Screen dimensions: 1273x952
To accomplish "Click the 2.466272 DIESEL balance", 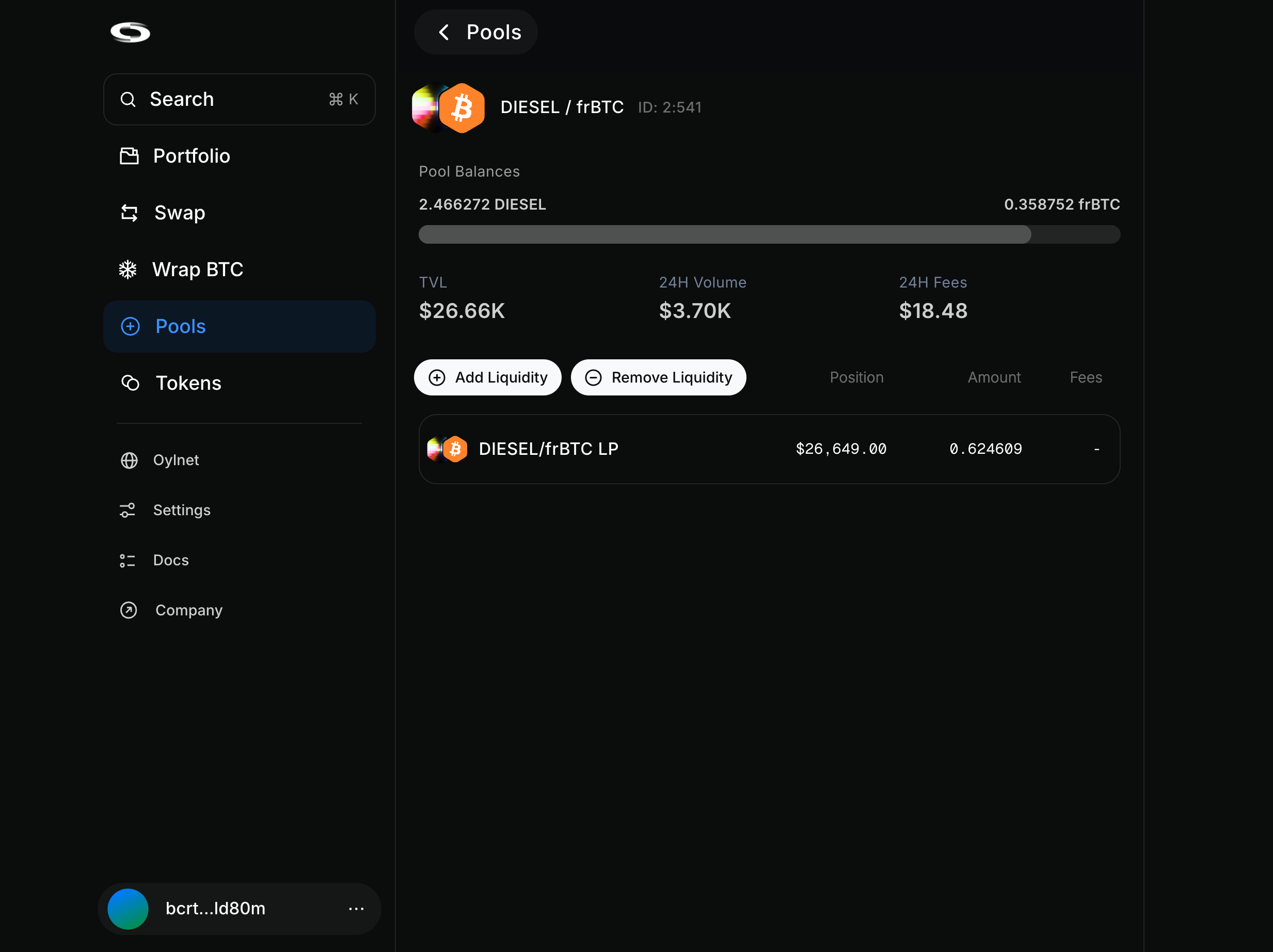I will [482, 204].
